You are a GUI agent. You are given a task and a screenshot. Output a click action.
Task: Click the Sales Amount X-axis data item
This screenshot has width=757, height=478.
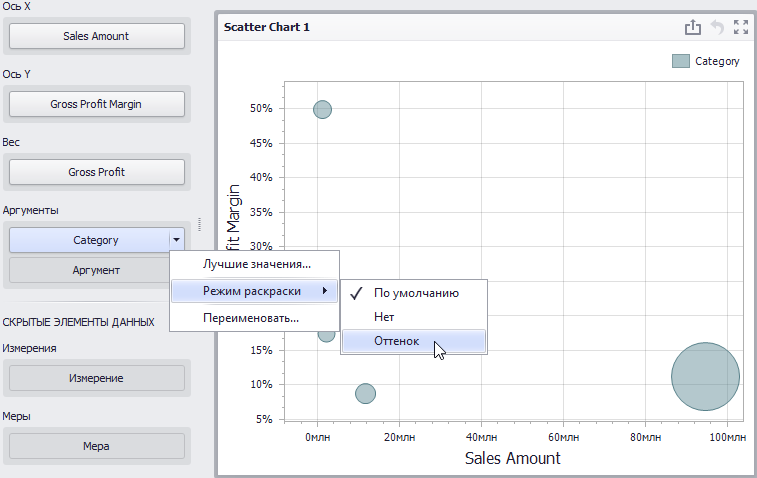pyautogui.click(x=97, y=36)
